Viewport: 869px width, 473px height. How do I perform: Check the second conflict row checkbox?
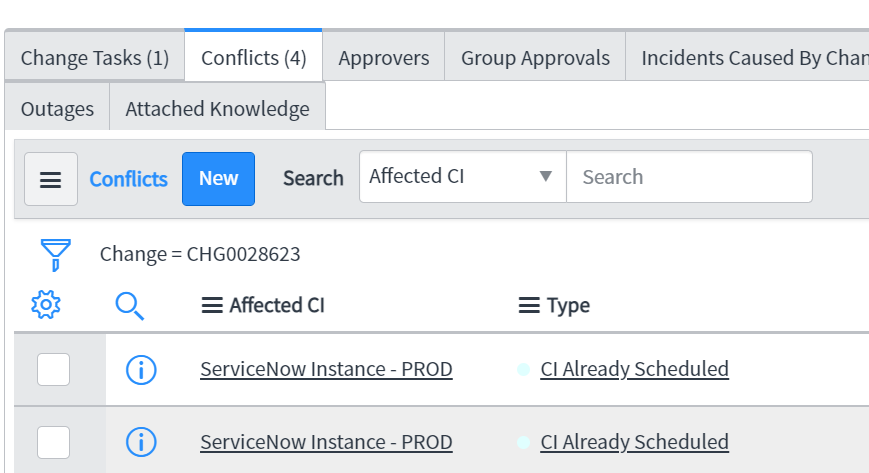(53, 442)
